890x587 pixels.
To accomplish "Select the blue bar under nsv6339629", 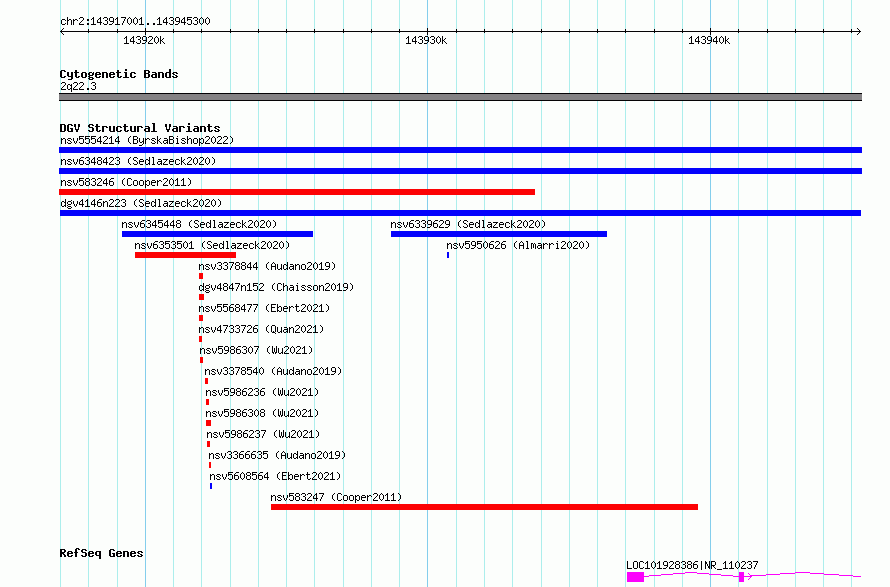I will click(499, 234).
